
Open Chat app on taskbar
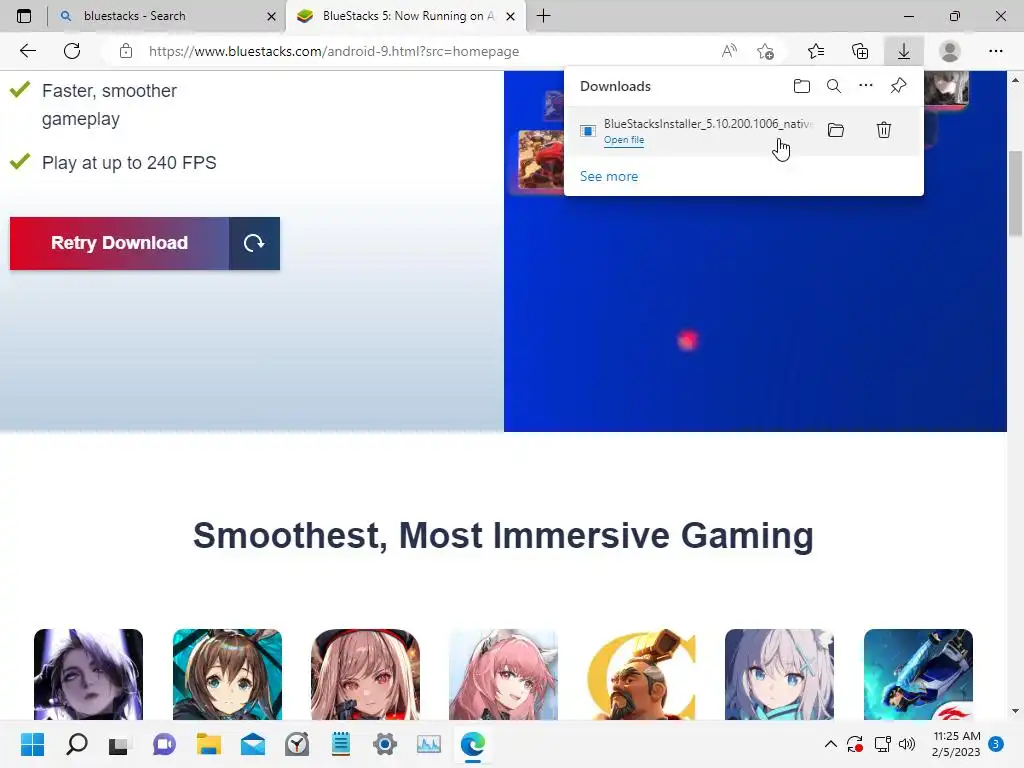(x=164, y=744)
